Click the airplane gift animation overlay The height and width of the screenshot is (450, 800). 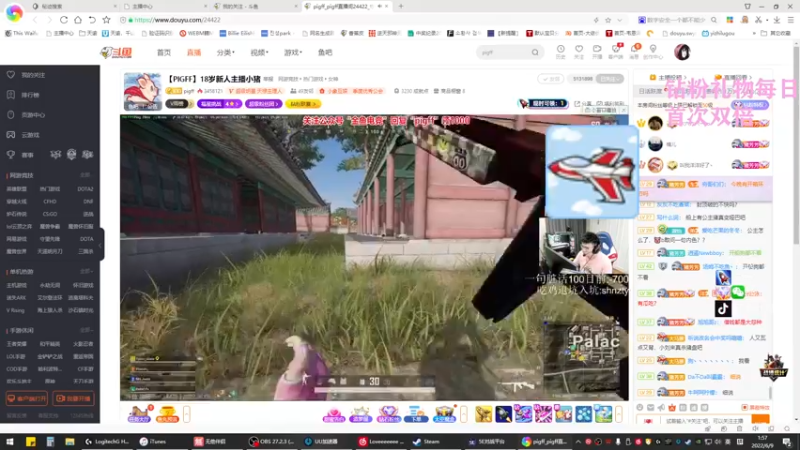[592, 172]
